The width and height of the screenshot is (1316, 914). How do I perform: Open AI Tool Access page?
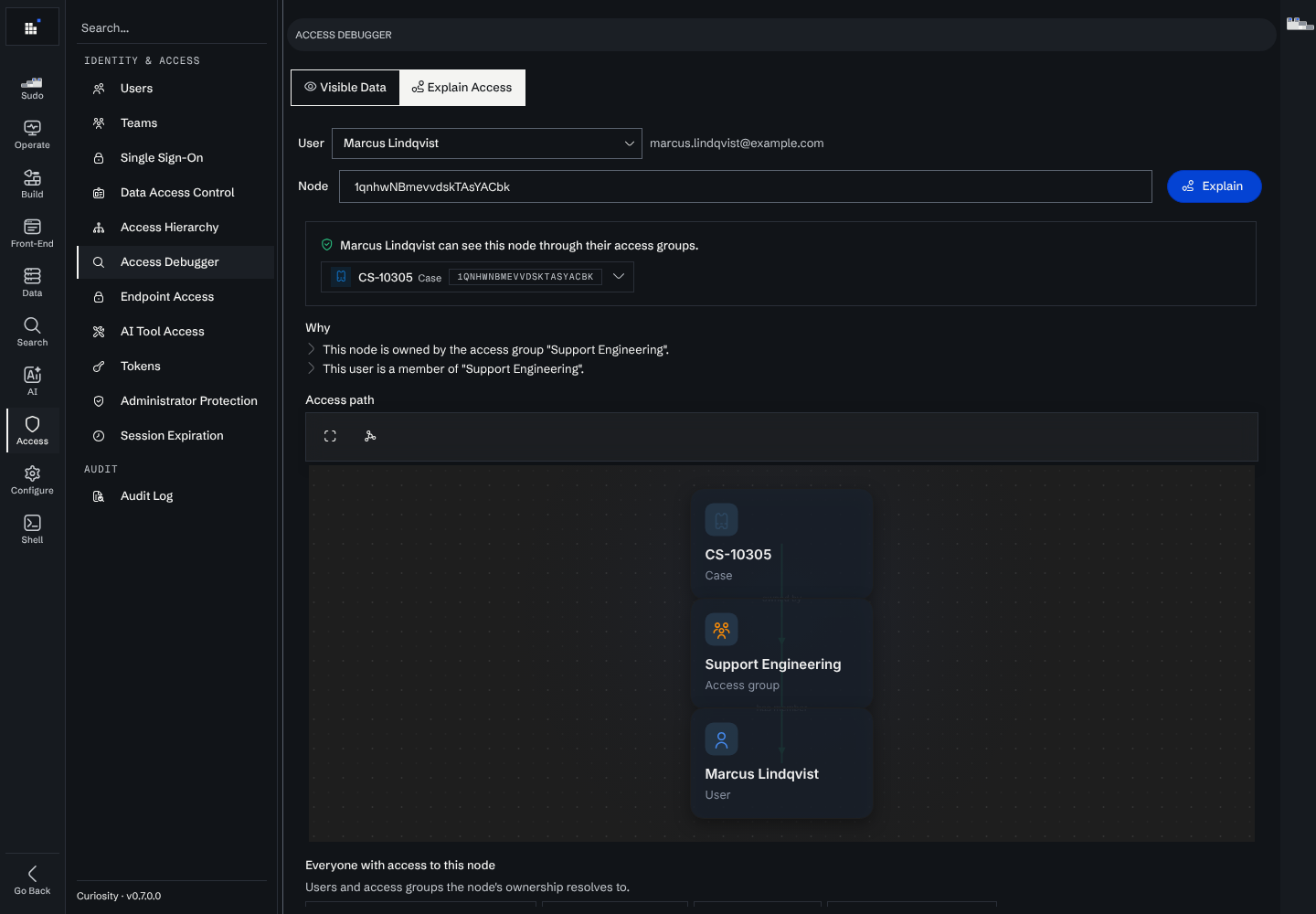coord(175,332)
